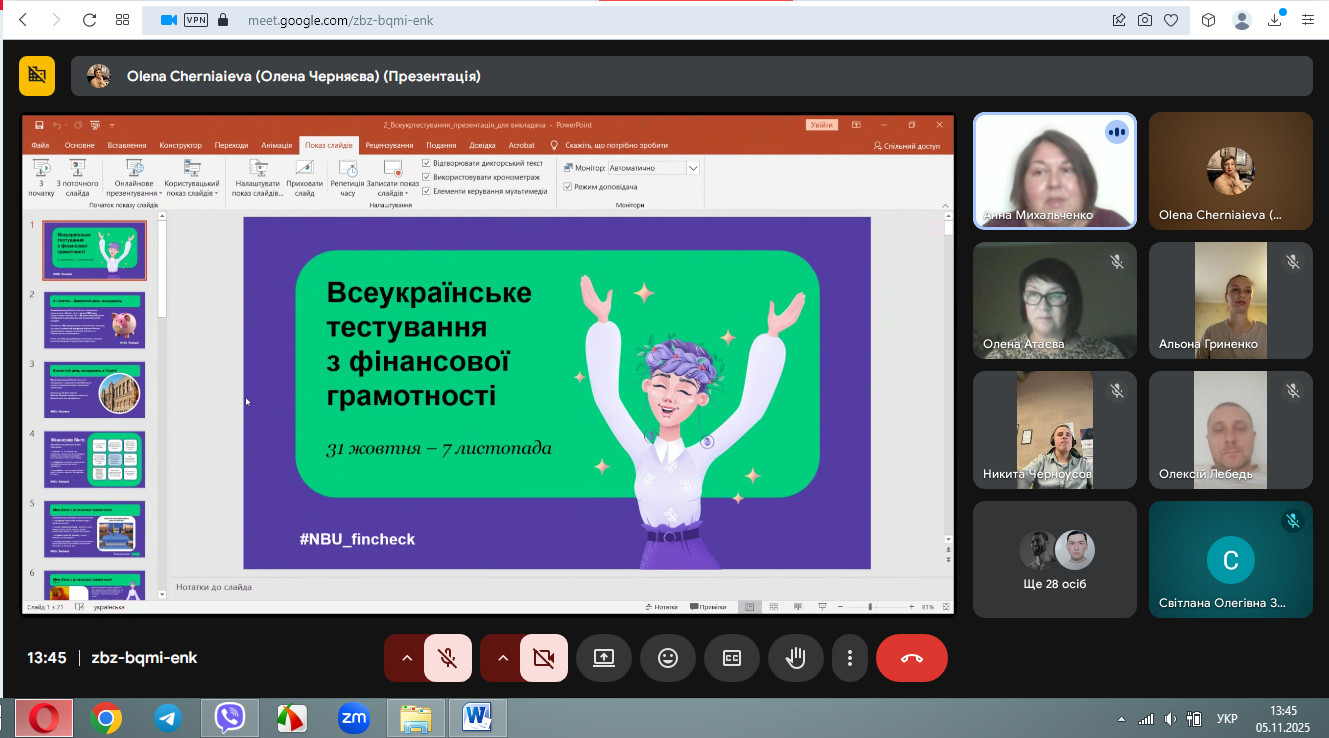Expand the camera video settings arrow
1329x738 pixels.
503,658
